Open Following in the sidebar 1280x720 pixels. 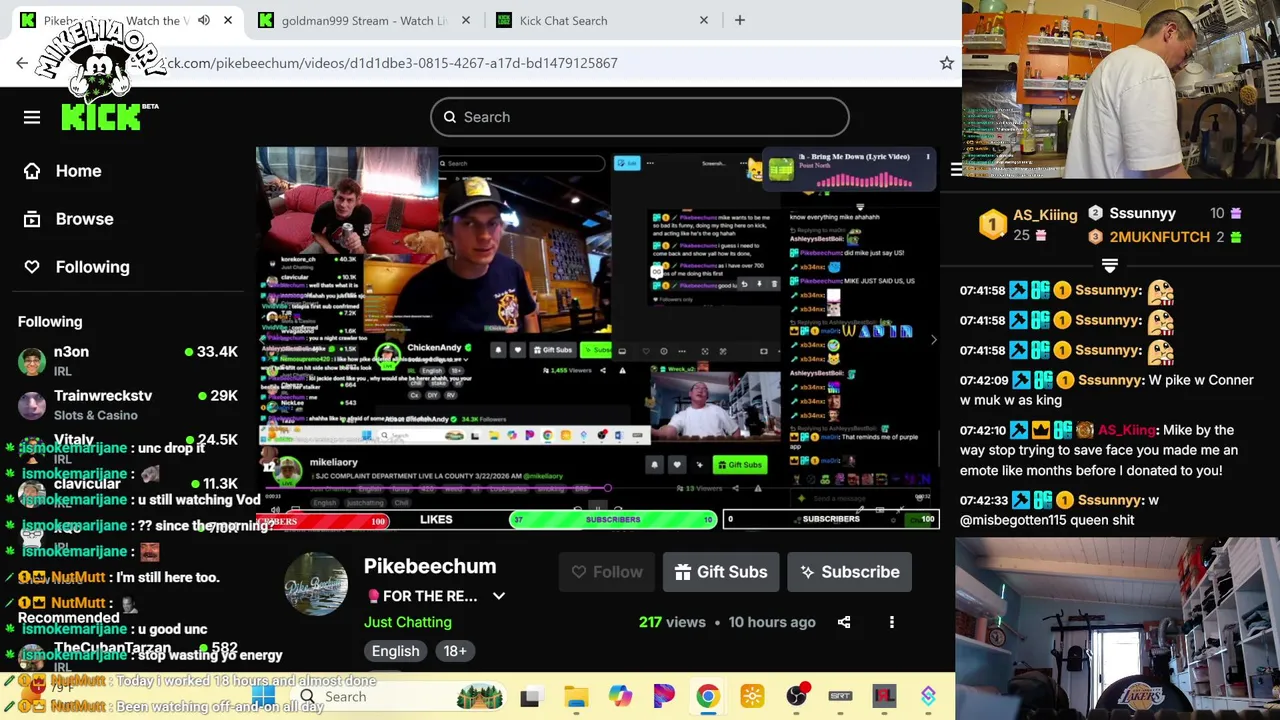pos(77,267)
